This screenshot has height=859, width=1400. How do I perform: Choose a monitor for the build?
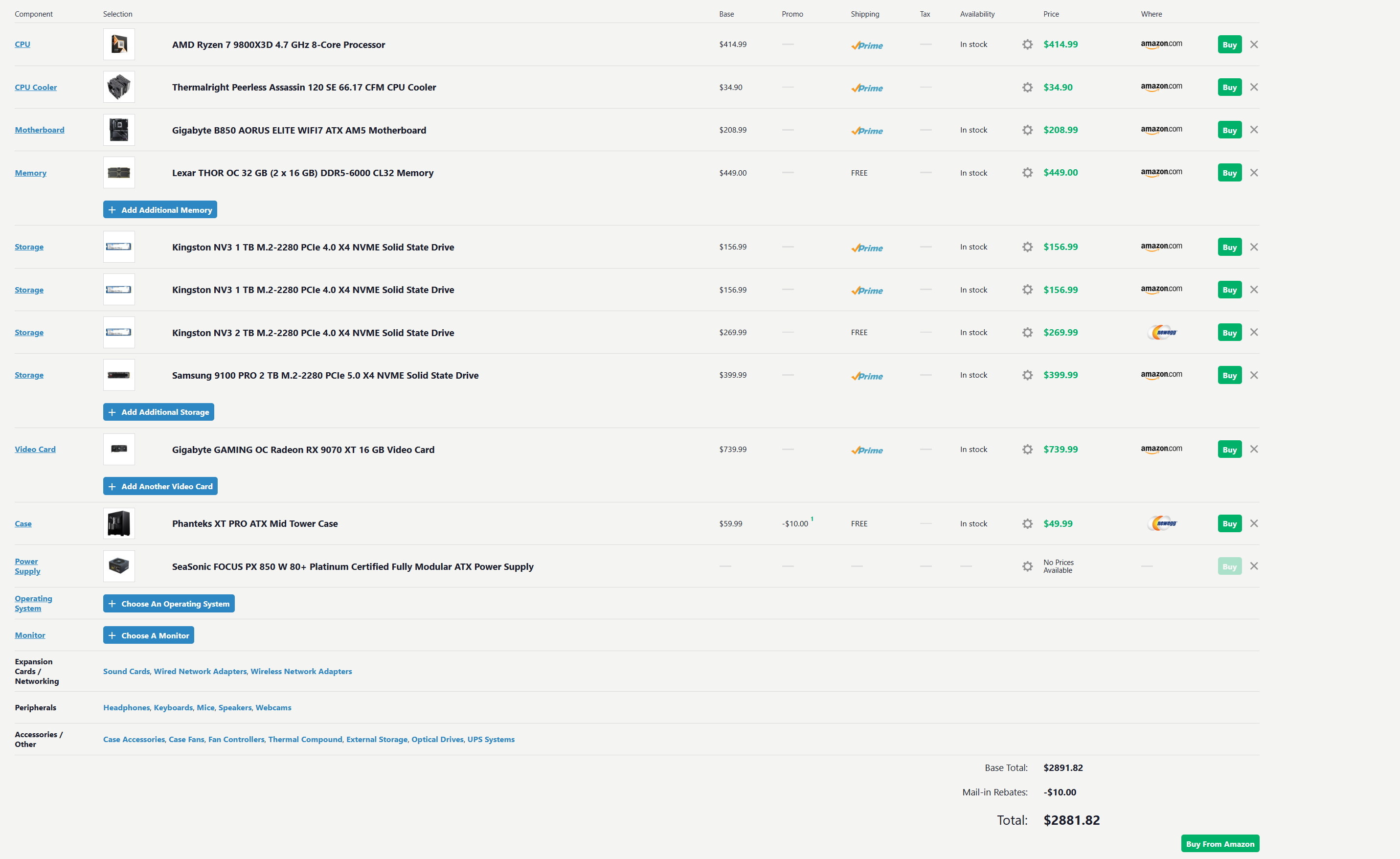tap(149, 635)
